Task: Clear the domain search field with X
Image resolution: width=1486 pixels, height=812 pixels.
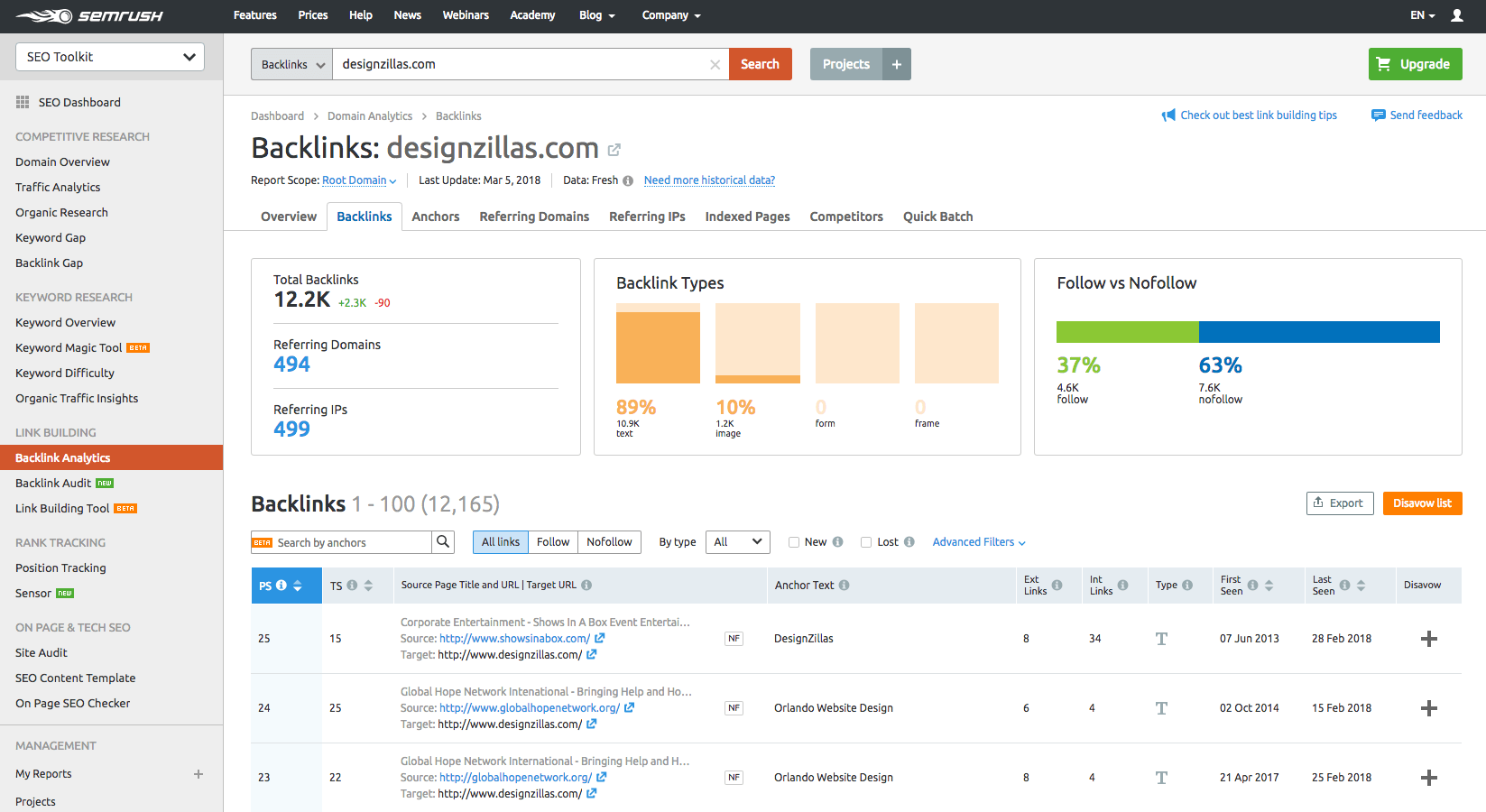Action: click(x=715, y=64)
